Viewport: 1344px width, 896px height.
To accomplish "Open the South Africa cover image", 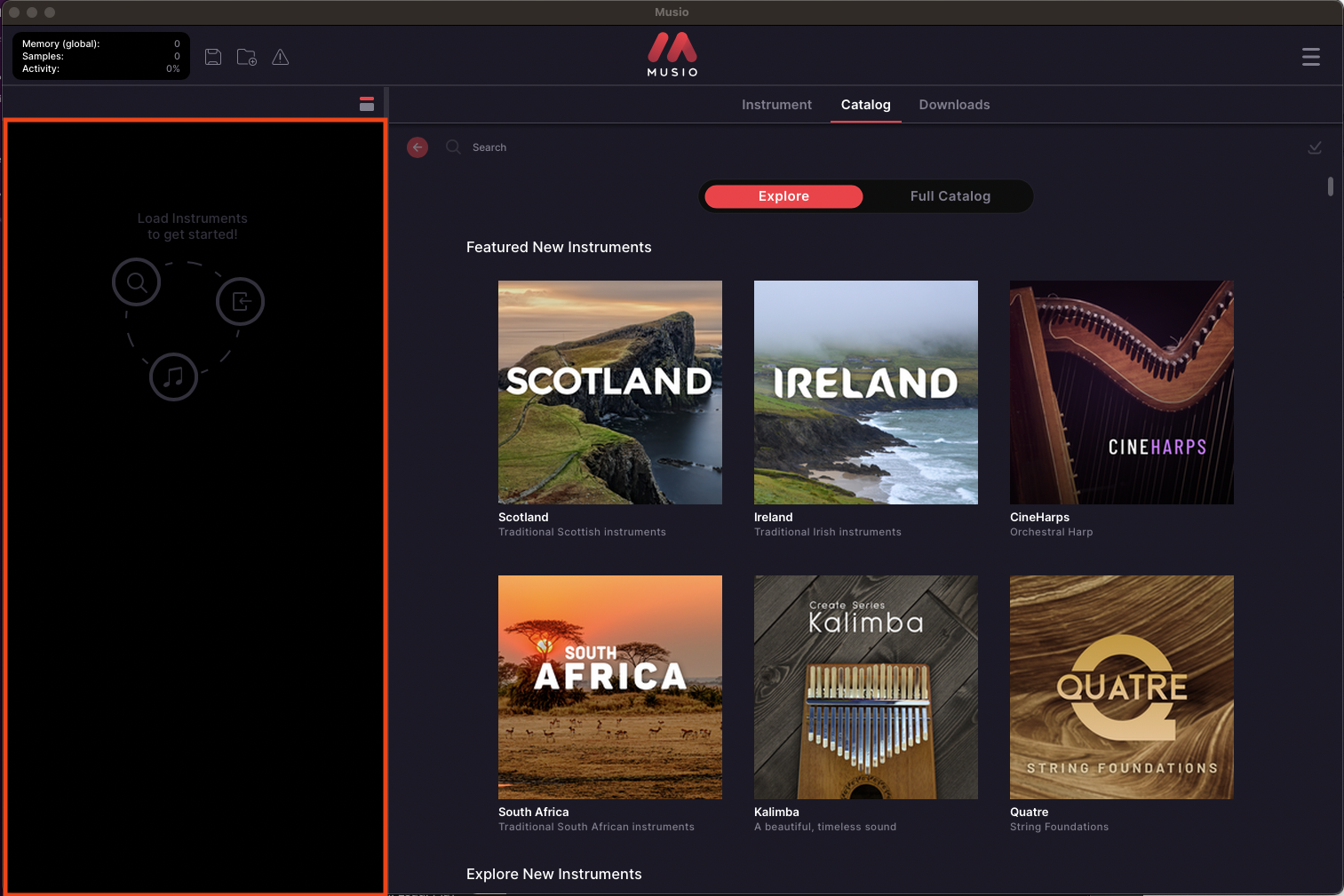I will point(610,687).
